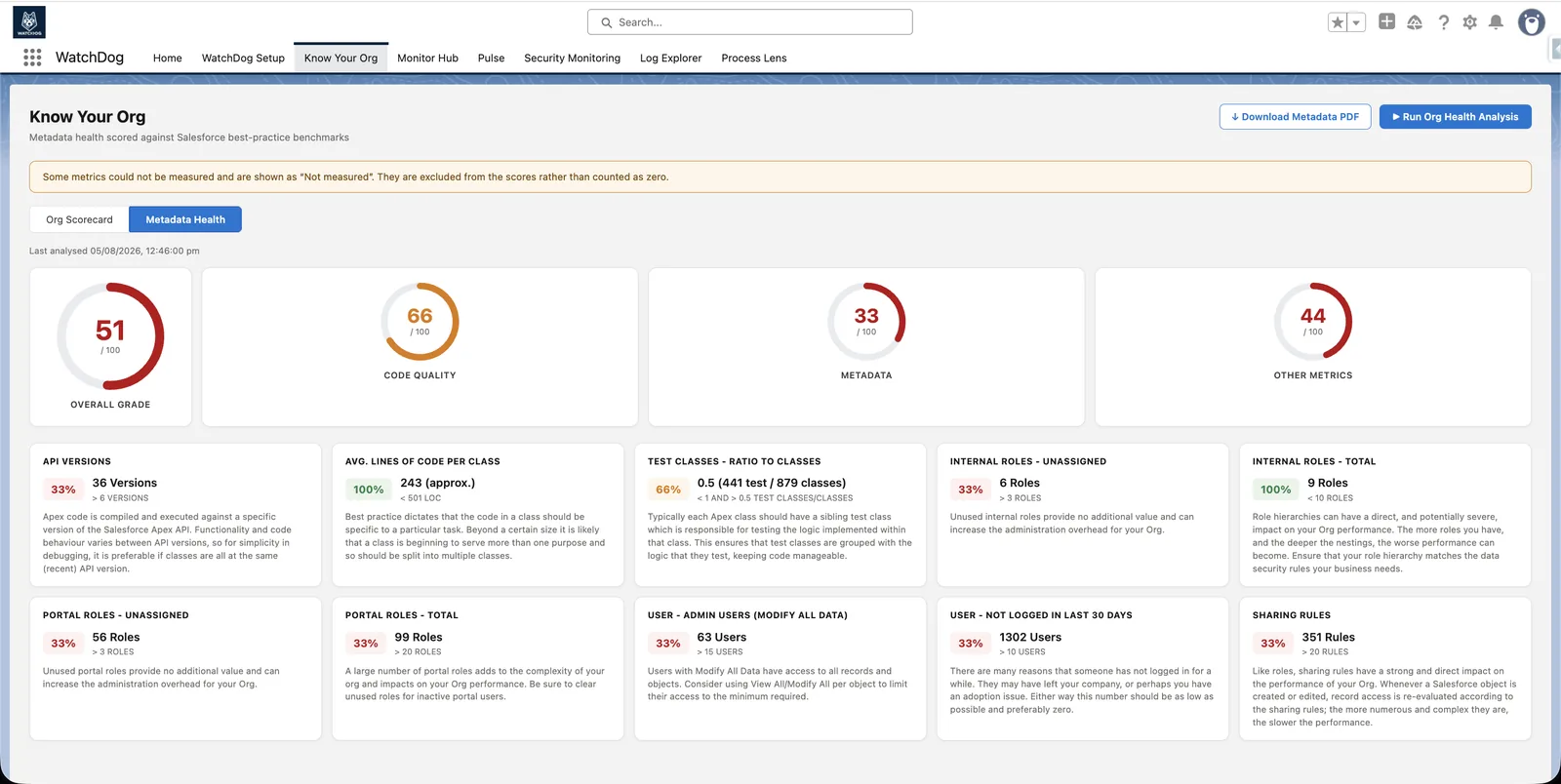1561x784 pixels.
Task: Click the 'Not measured' warning banner
Action: click(x=780, y=176)
